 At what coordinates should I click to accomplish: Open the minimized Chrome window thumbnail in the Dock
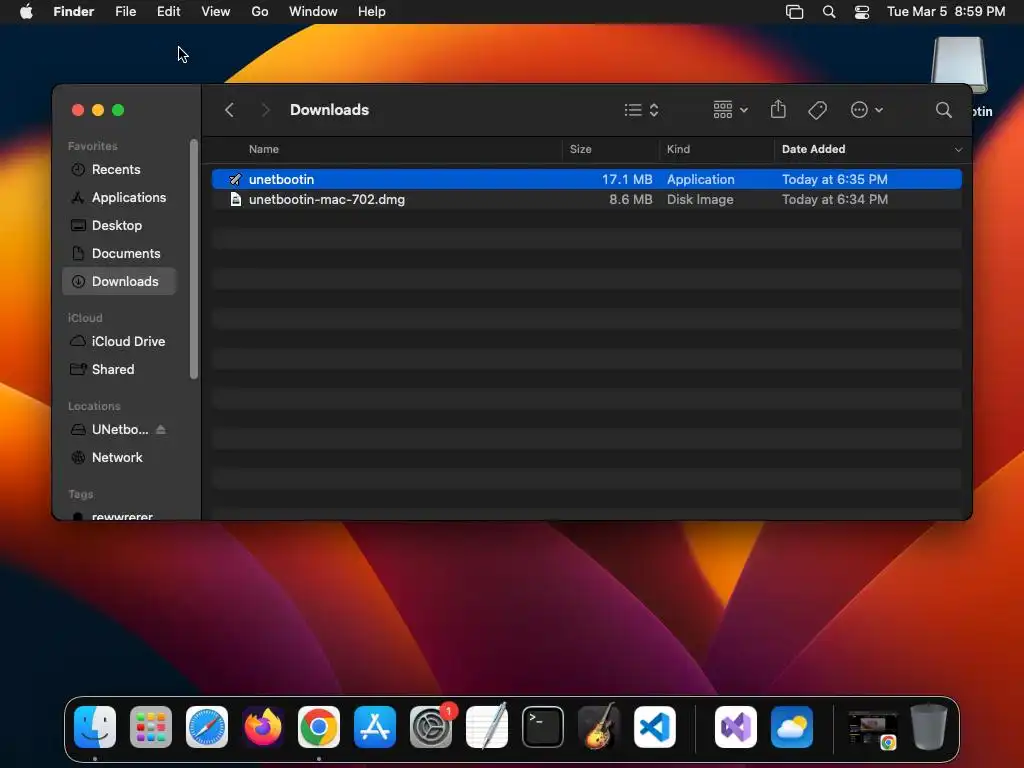[872, 729]
